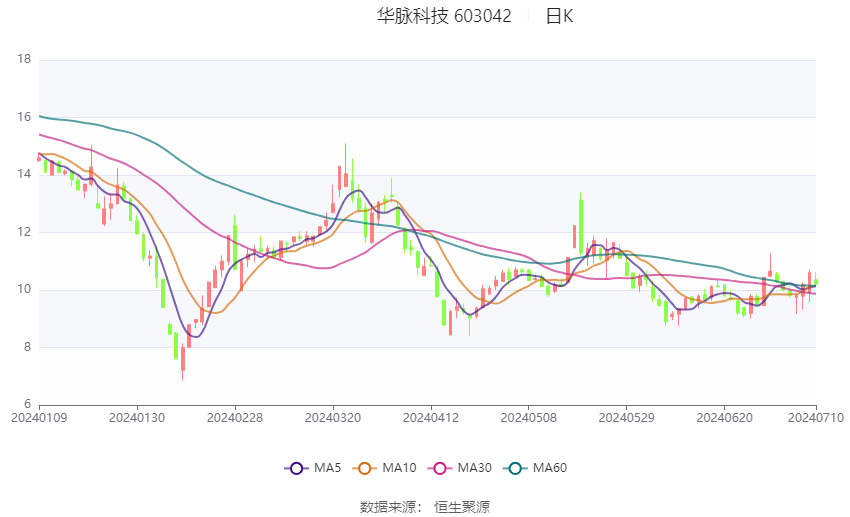Click the 20240620 date axis label

pos(724,418)
